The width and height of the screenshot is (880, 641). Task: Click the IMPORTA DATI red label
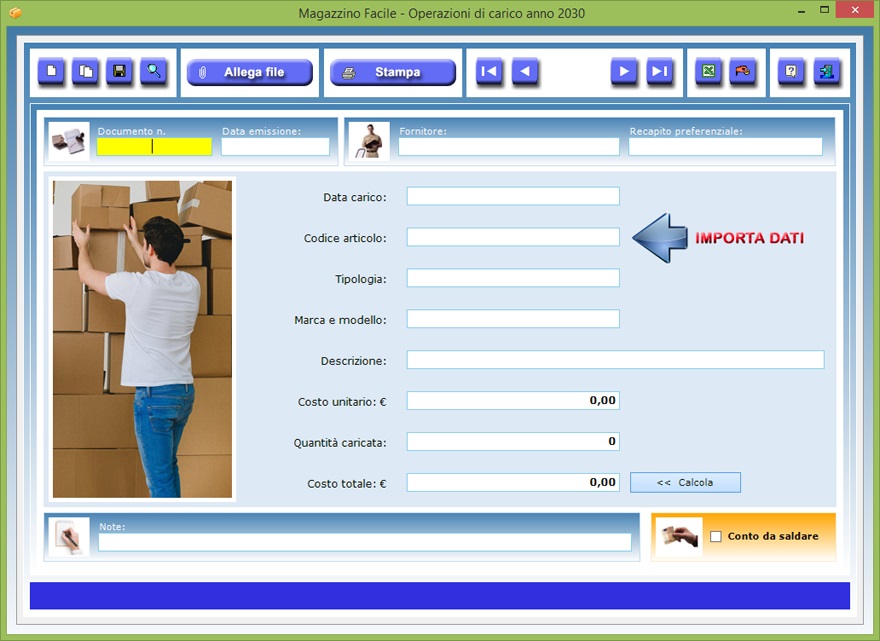749,238
